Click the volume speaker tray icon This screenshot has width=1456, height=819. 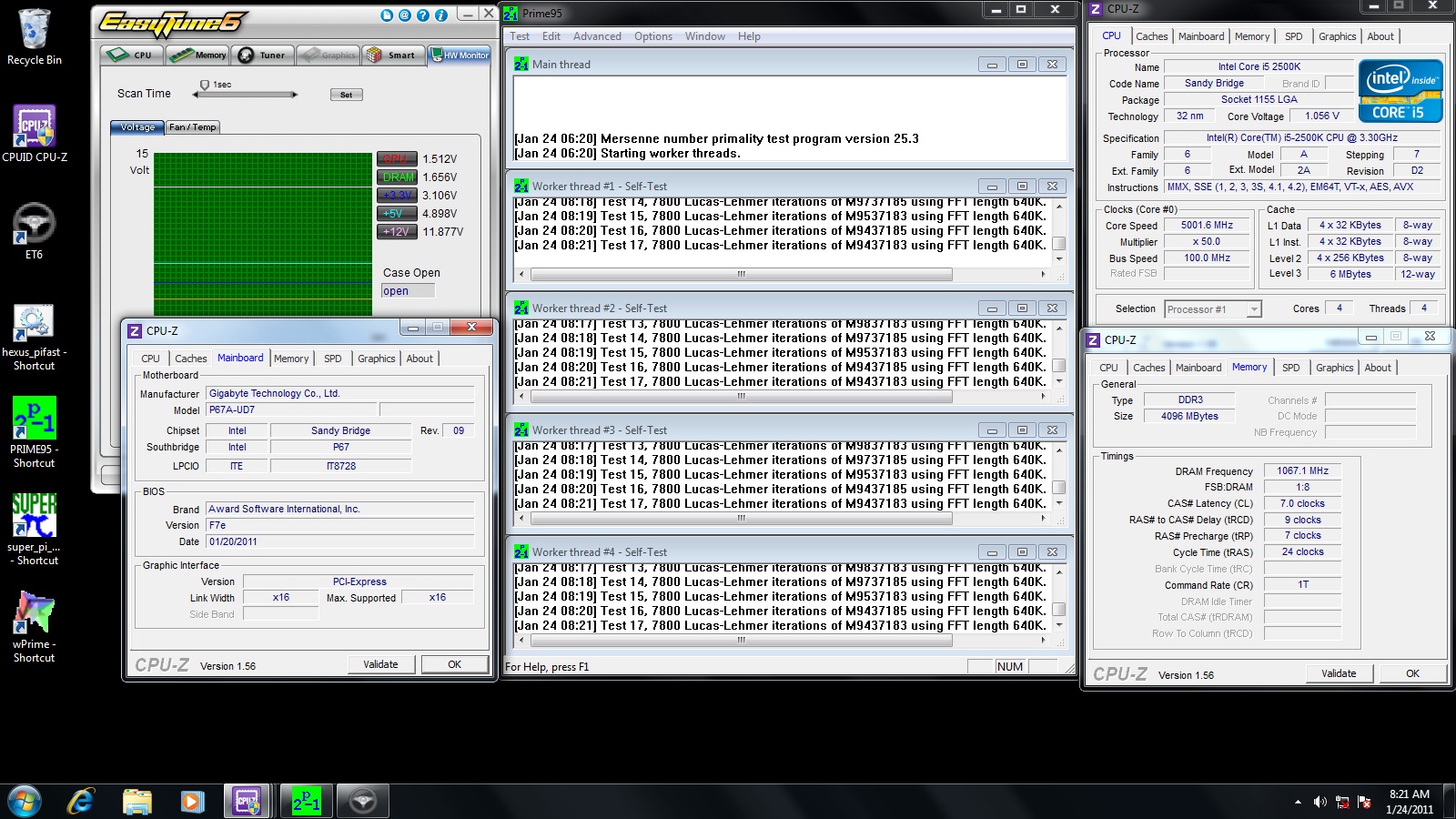tap(1319, 802)
